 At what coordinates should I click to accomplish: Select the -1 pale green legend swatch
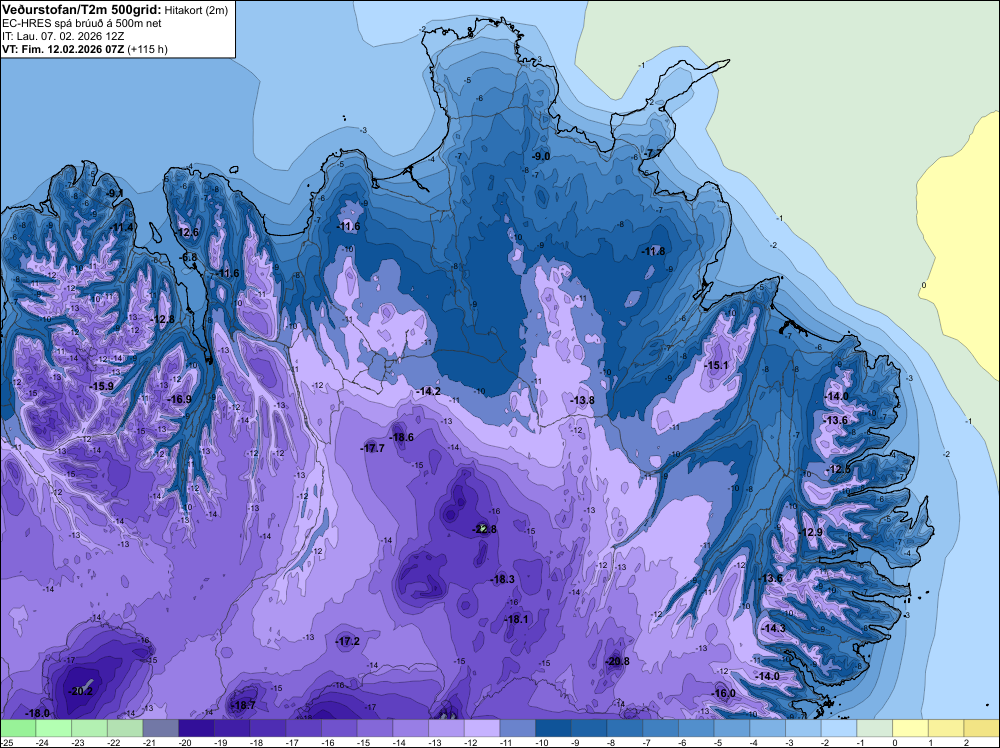(875, 728)
